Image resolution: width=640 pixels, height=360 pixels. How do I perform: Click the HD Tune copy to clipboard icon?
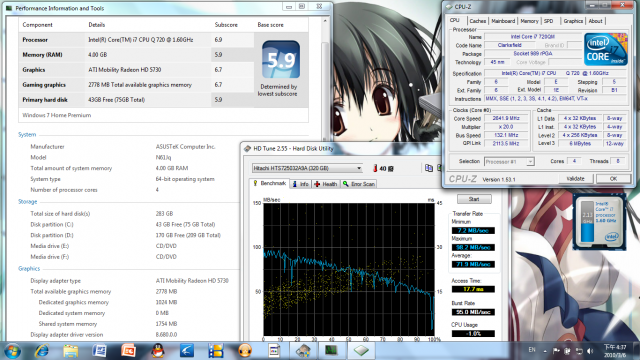[429, 168]
